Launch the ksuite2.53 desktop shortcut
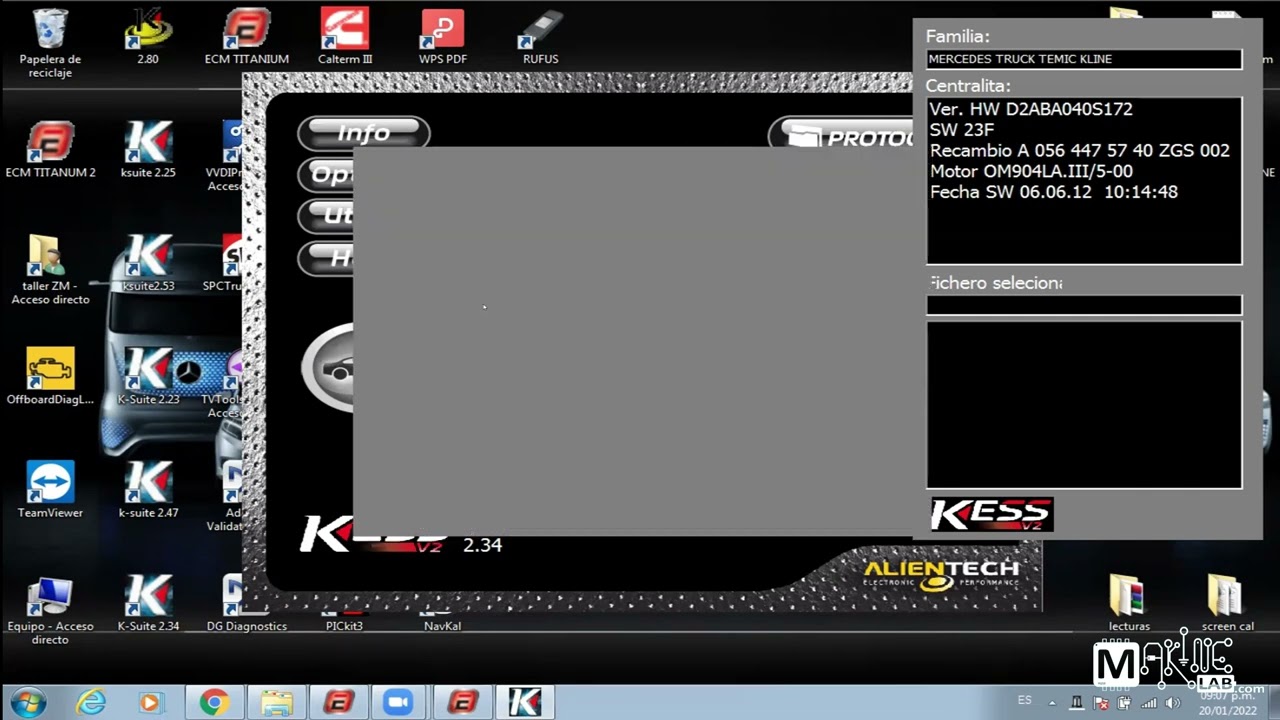Screen dimensions: 1280x720 pos(148,263)
